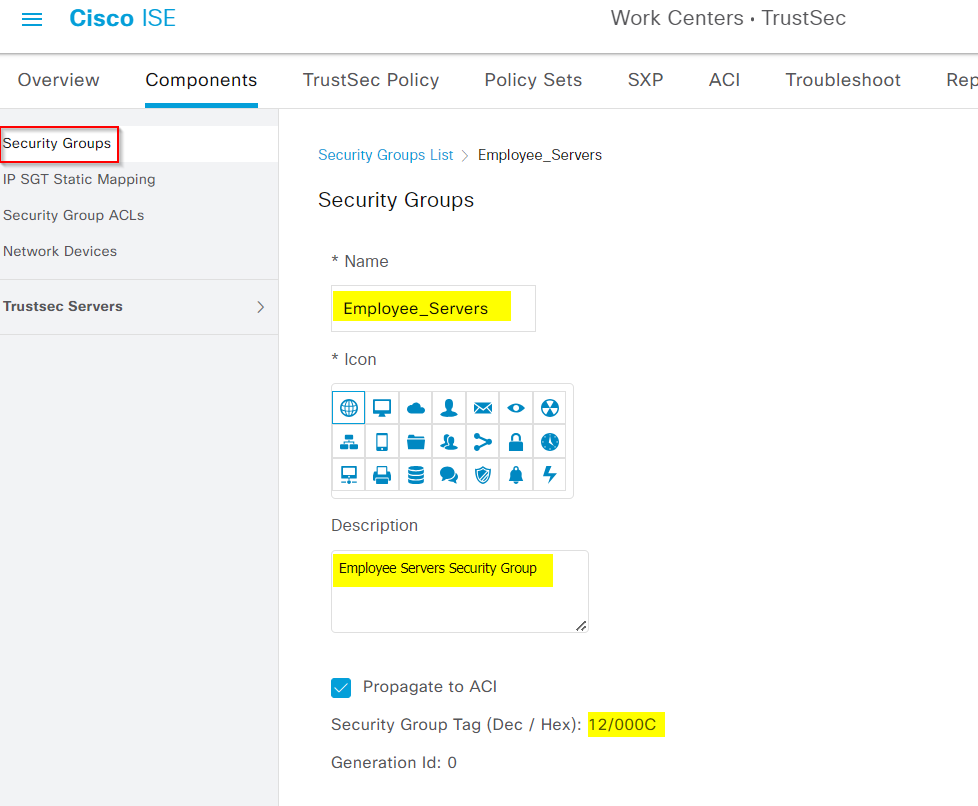Select the Components tab
The width and height of the screenshot is (978, 806).
pos(201,80)
